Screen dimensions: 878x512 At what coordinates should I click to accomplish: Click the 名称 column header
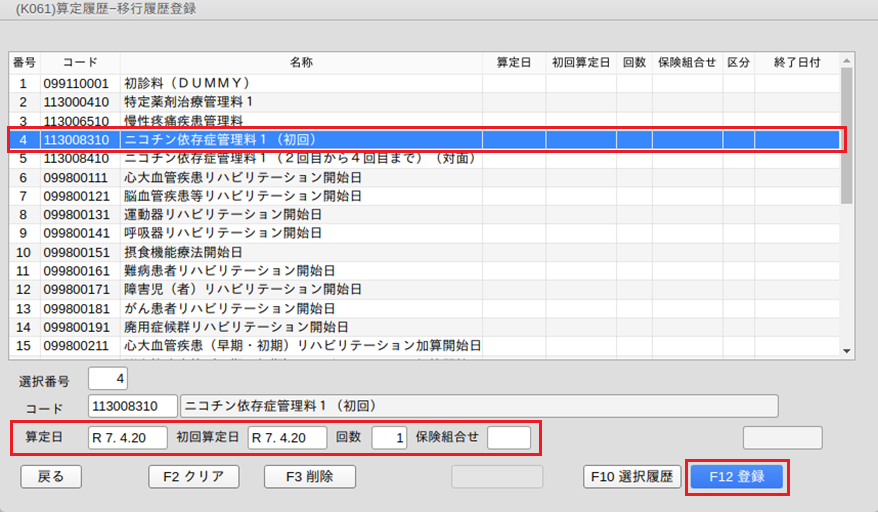(301, 62)
